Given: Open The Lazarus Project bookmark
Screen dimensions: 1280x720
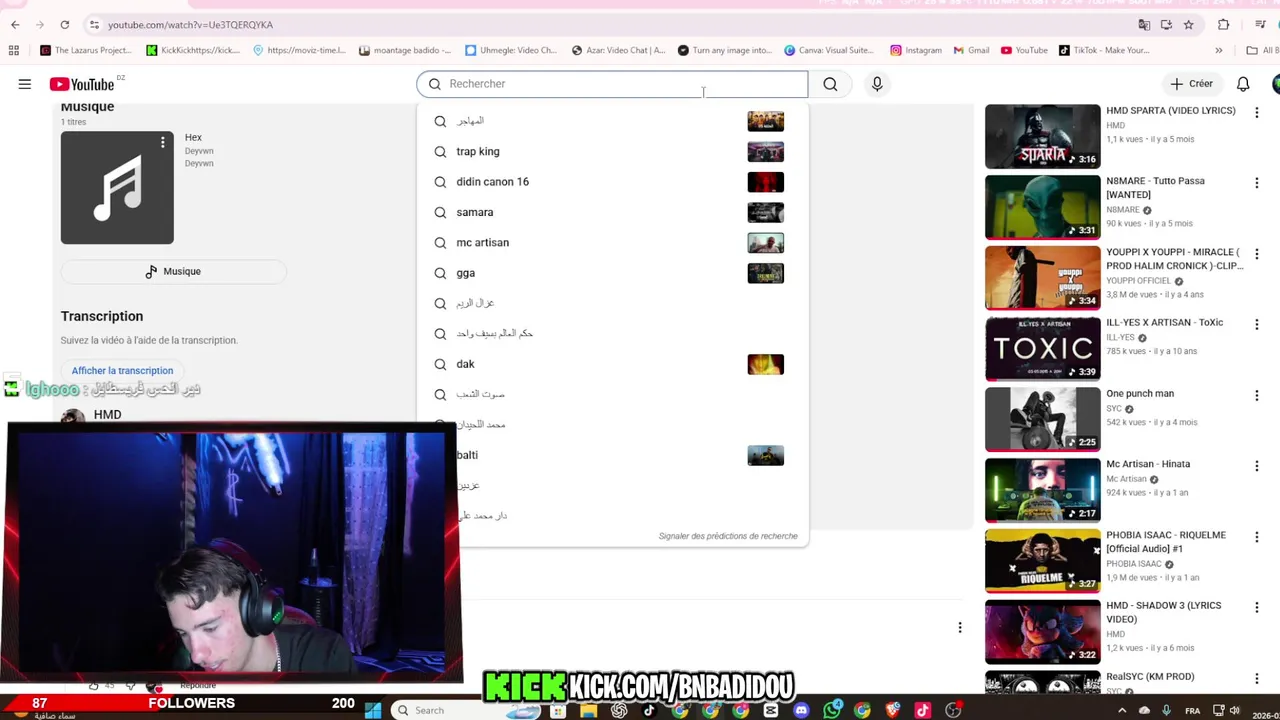Looking at the screenshot, I should click(85, 50).
